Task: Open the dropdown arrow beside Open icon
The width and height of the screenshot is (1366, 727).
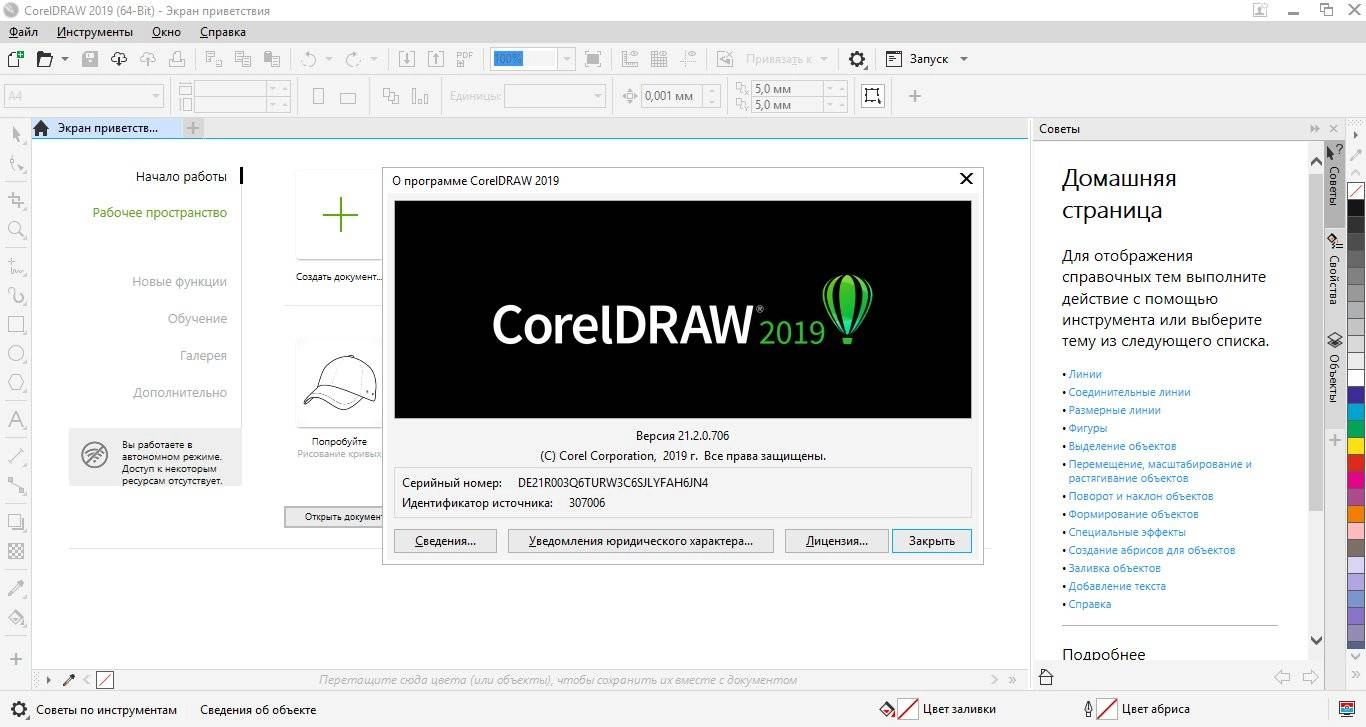Action: pos(65,59)
